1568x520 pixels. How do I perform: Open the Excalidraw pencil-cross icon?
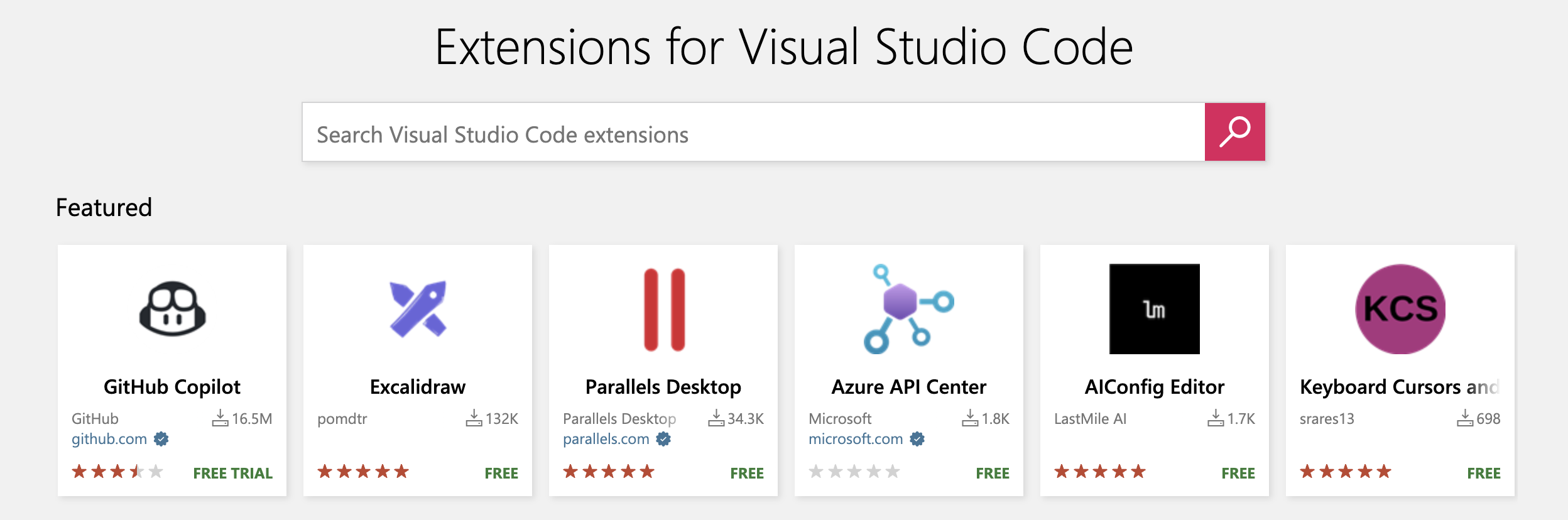[x=418, y=309]
